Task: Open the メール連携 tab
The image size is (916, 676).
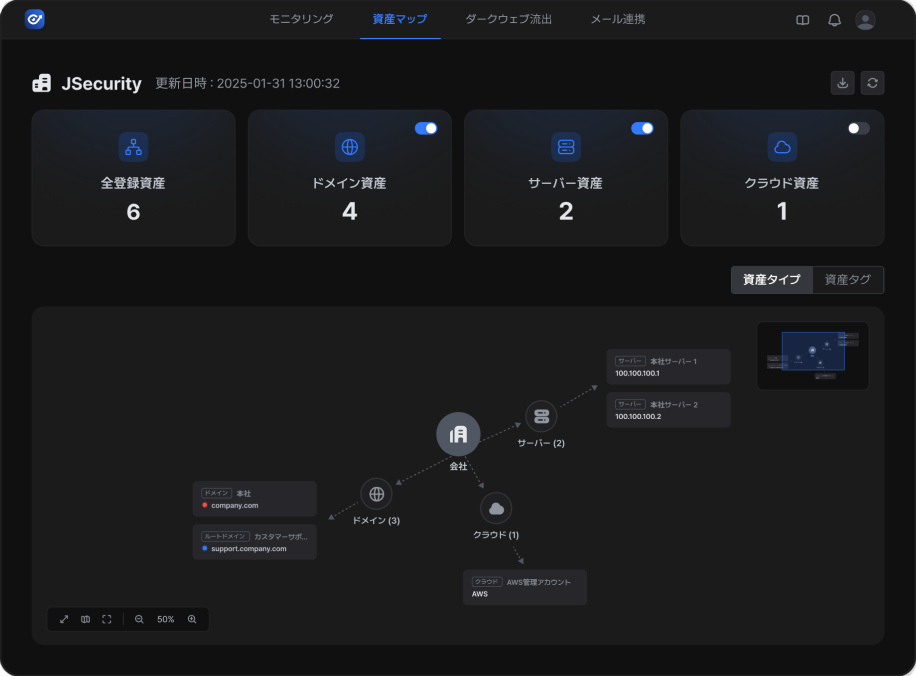Action: 617,19
